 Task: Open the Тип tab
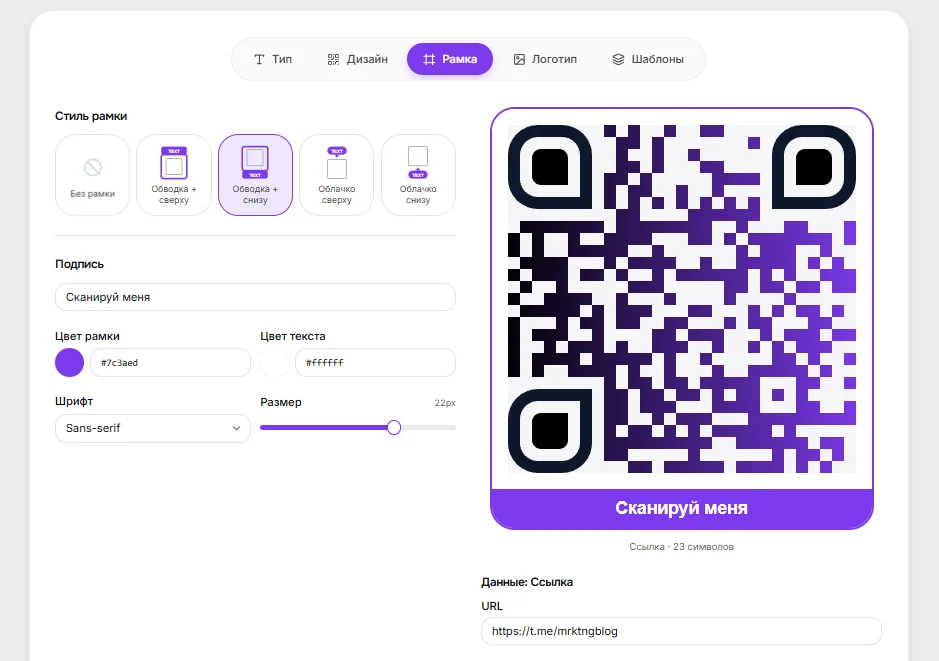click(273, 59)
